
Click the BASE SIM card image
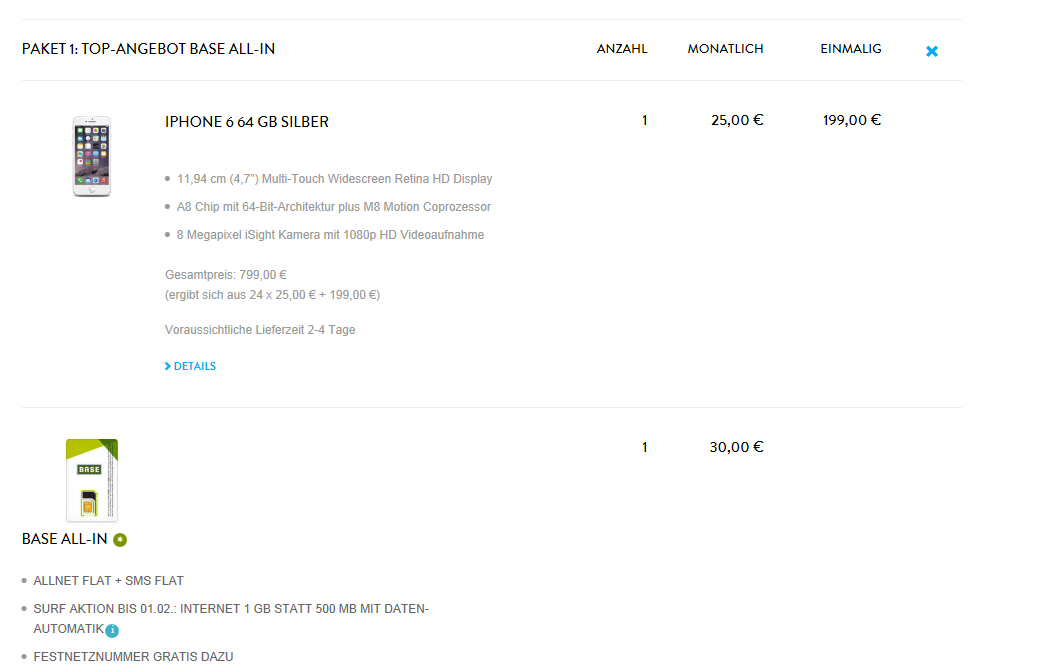pyautogui.click(x=92, y=480)
